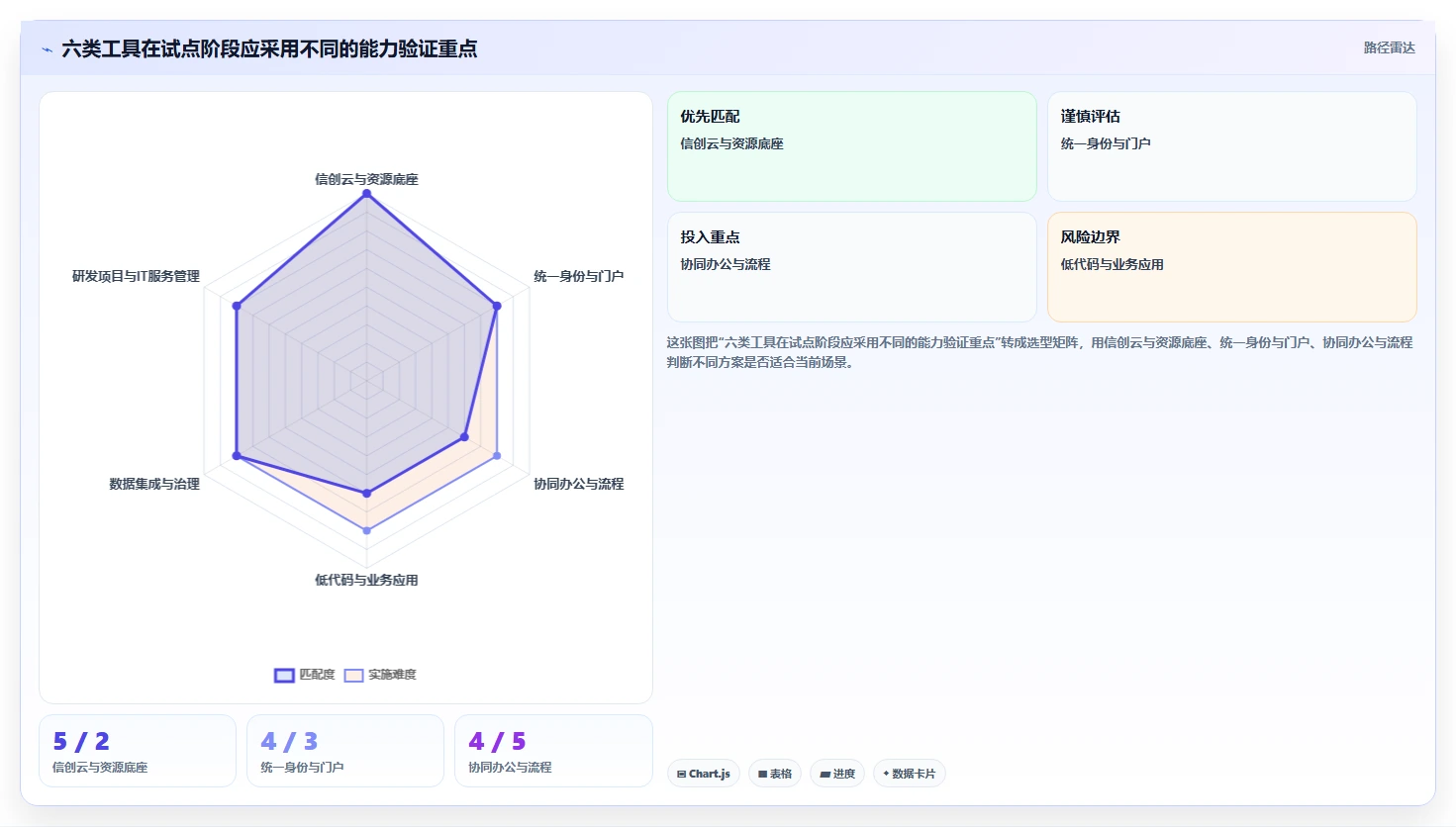Select the 优先匹配 card
The width and height of the screenshot is (1456, 827).
pos(851,146)
